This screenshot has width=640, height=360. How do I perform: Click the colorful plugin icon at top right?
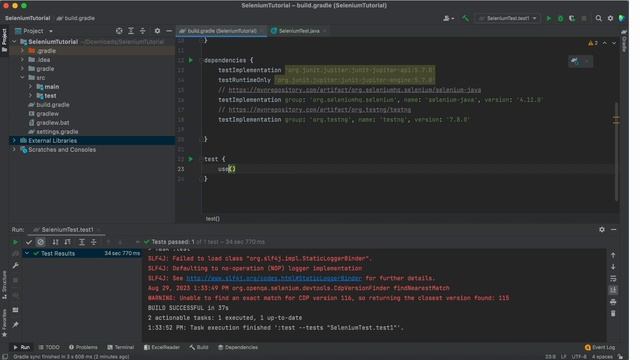pyautogui.click(x=622, y=18)
